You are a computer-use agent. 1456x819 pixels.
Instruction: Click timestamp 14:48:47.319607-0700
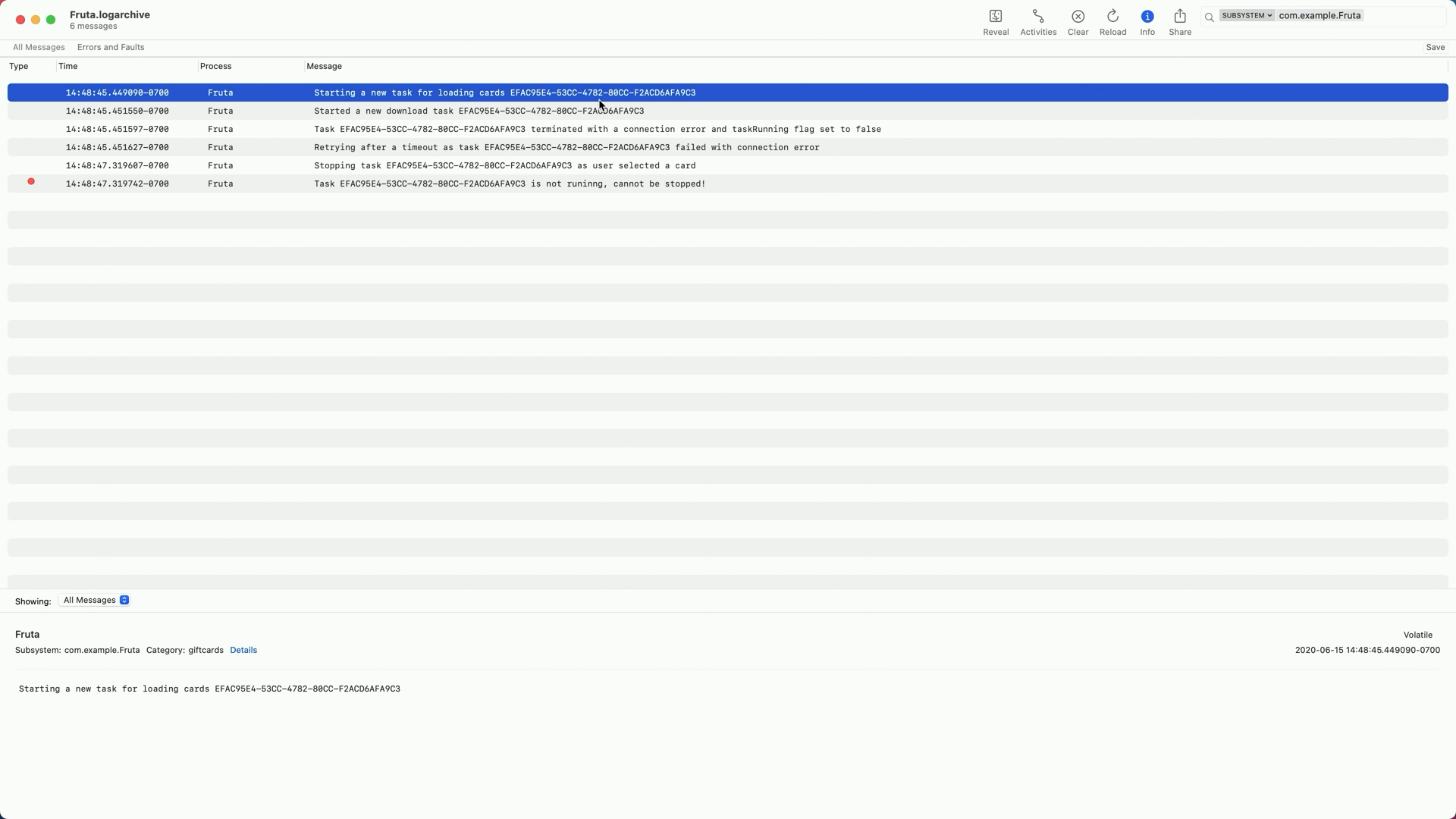(117, 165)
